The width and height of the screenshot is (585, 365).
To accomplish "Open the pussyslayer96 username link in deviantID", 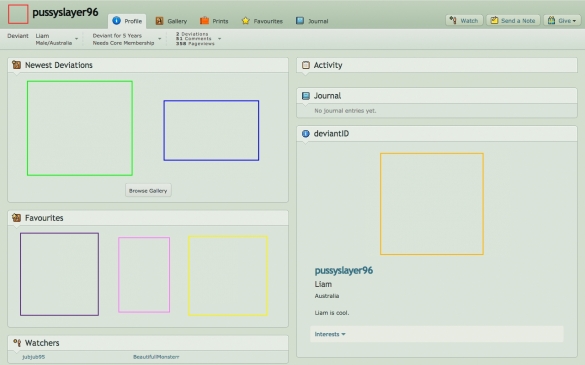I will pyautogui.click(x=344, y=271).
